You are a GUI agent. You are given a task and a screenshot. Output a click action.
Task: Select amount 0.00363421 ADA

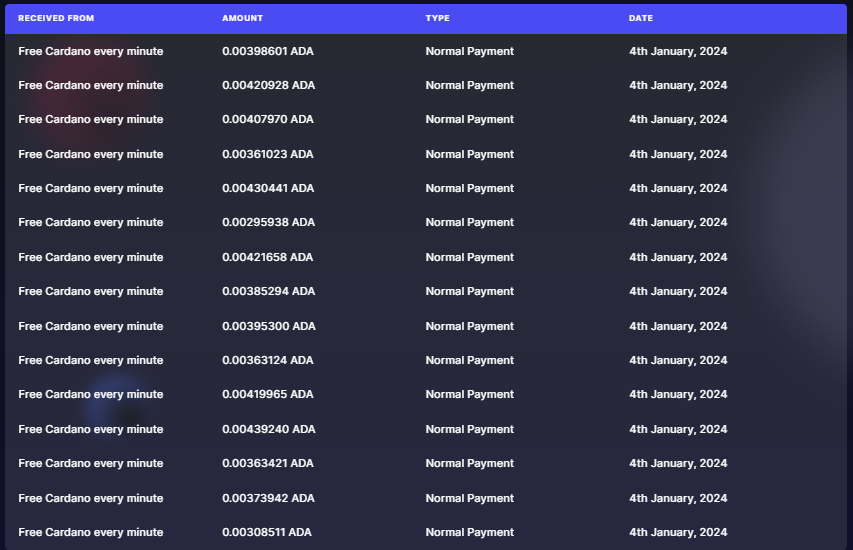point(268,463)
